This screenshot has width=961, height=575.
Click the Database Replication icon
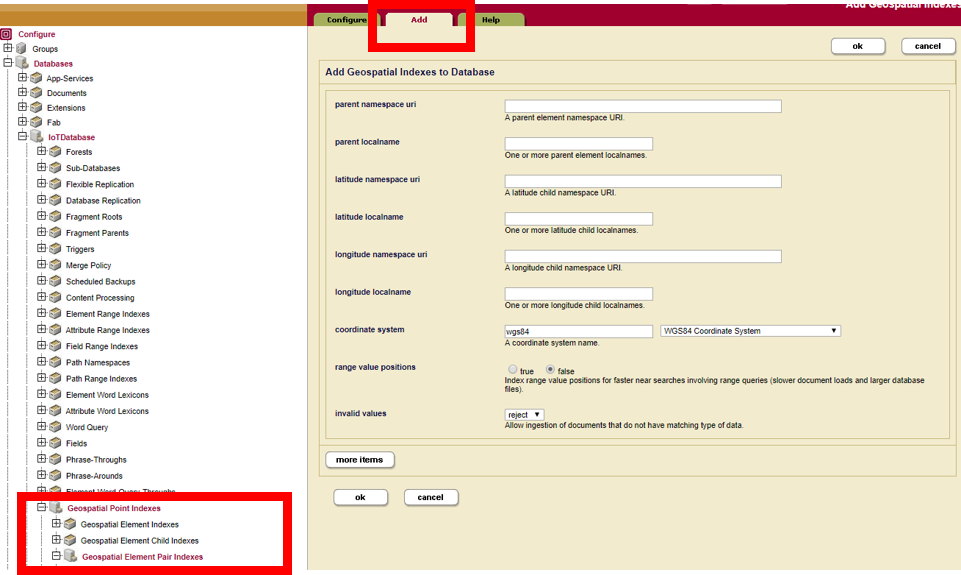(56, 200)
